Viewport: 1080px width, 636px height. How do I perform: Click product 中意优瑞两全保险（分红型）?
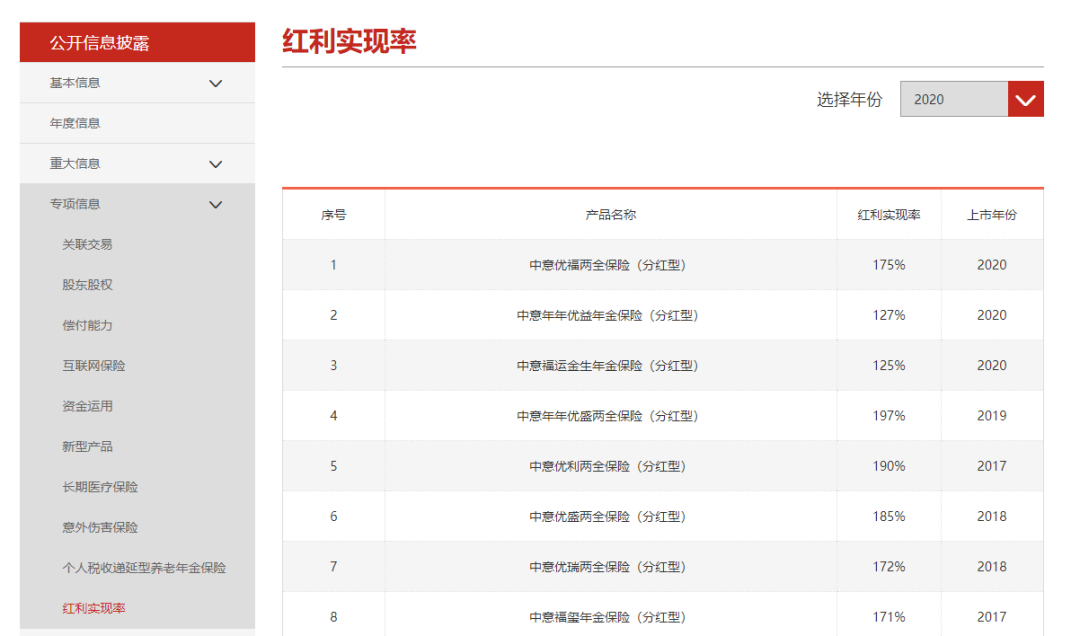tap(608, 567)
